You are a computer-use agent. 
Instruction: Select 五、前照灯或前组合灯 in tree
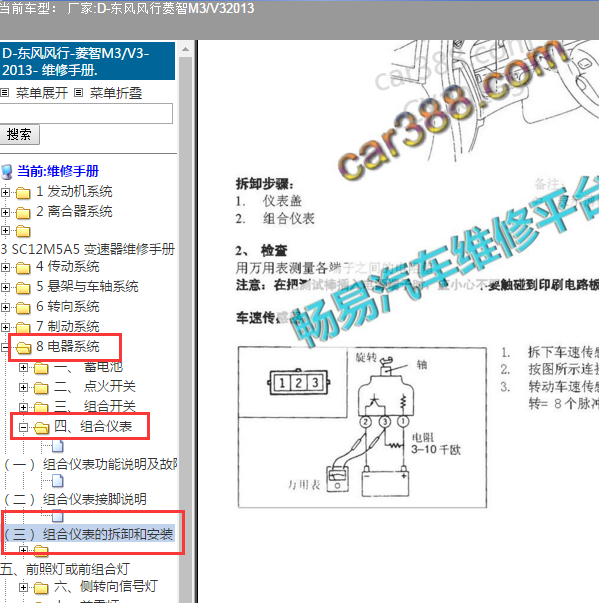[65, 569]
